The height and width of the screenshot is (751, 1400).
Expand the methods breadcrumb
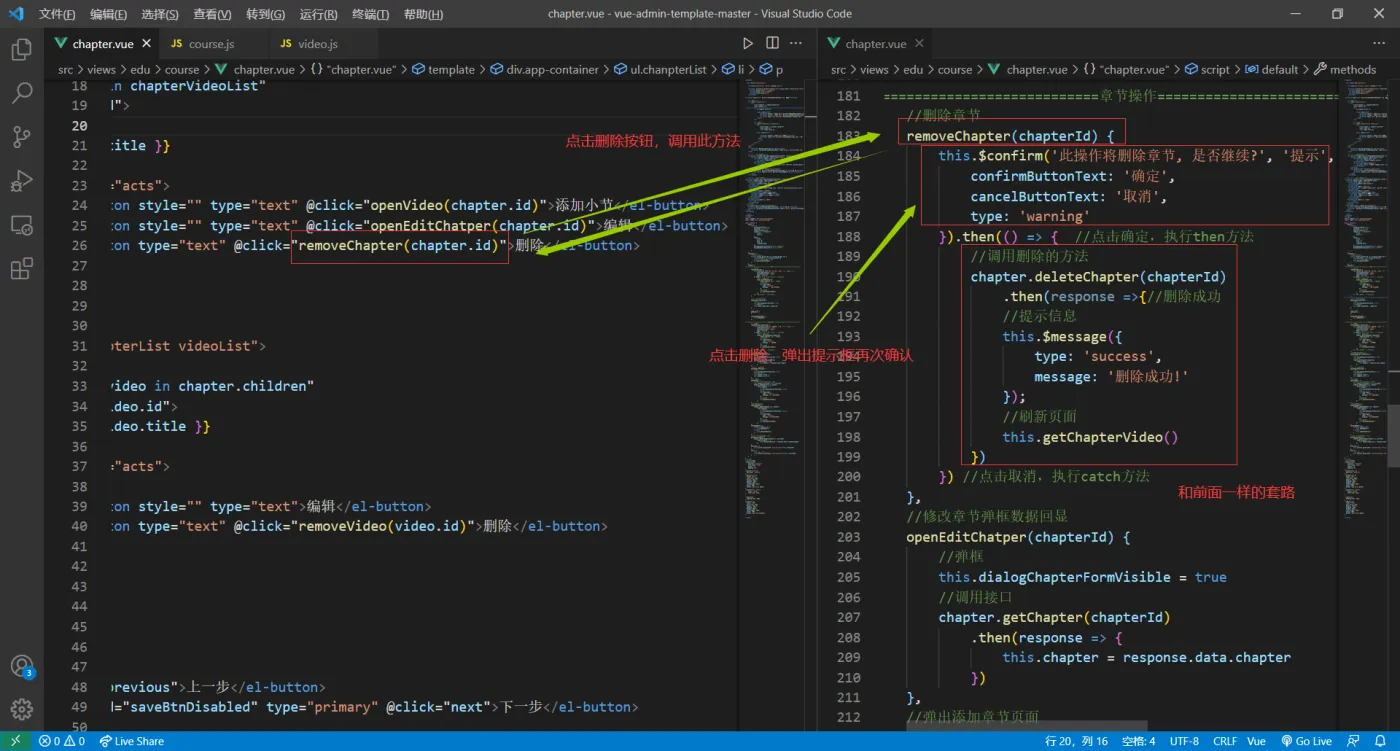1345,70
